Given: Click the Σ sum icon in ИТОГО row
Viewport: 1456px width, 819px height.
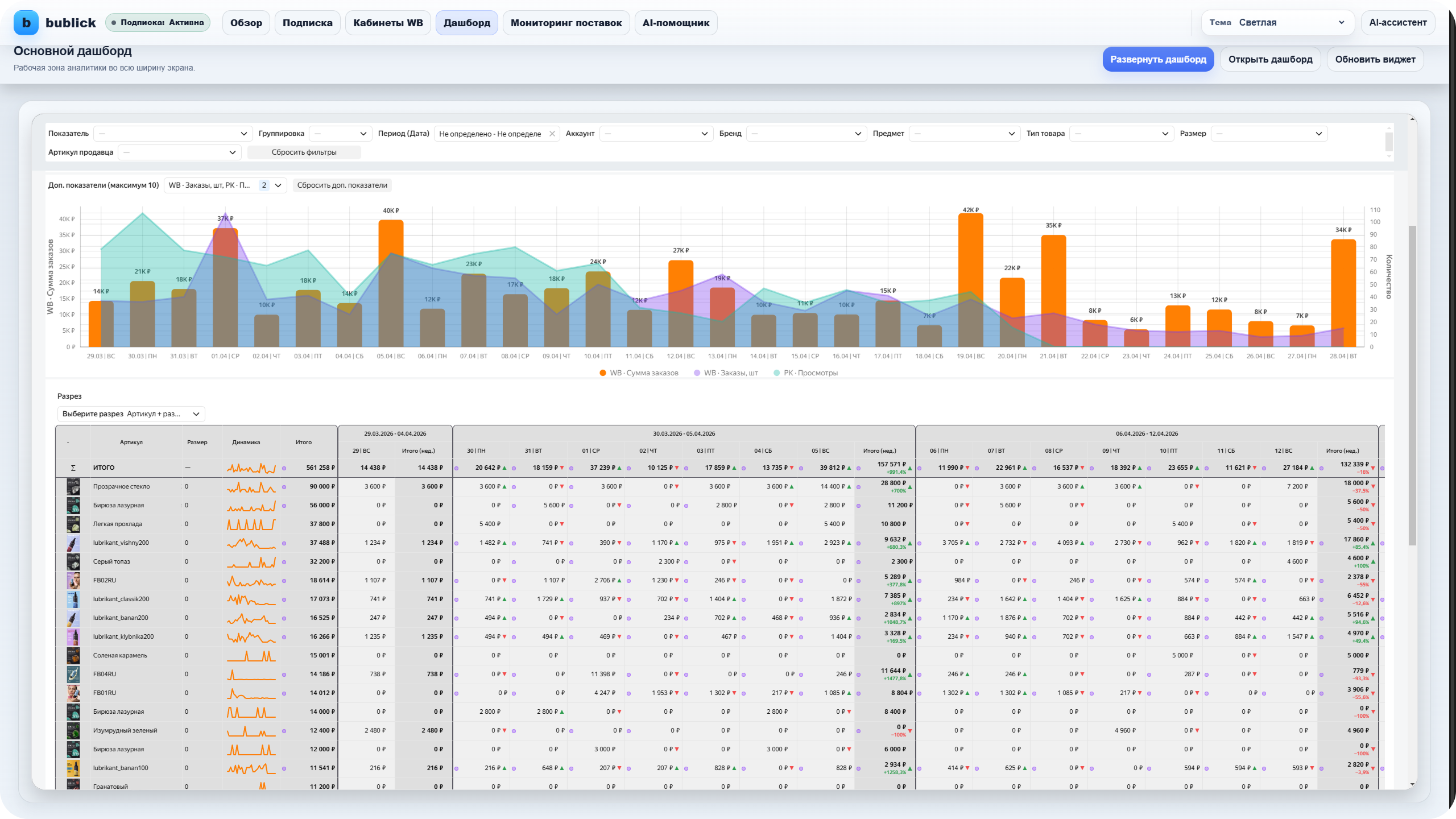Looking at the screenshot, I should [73, 468].
